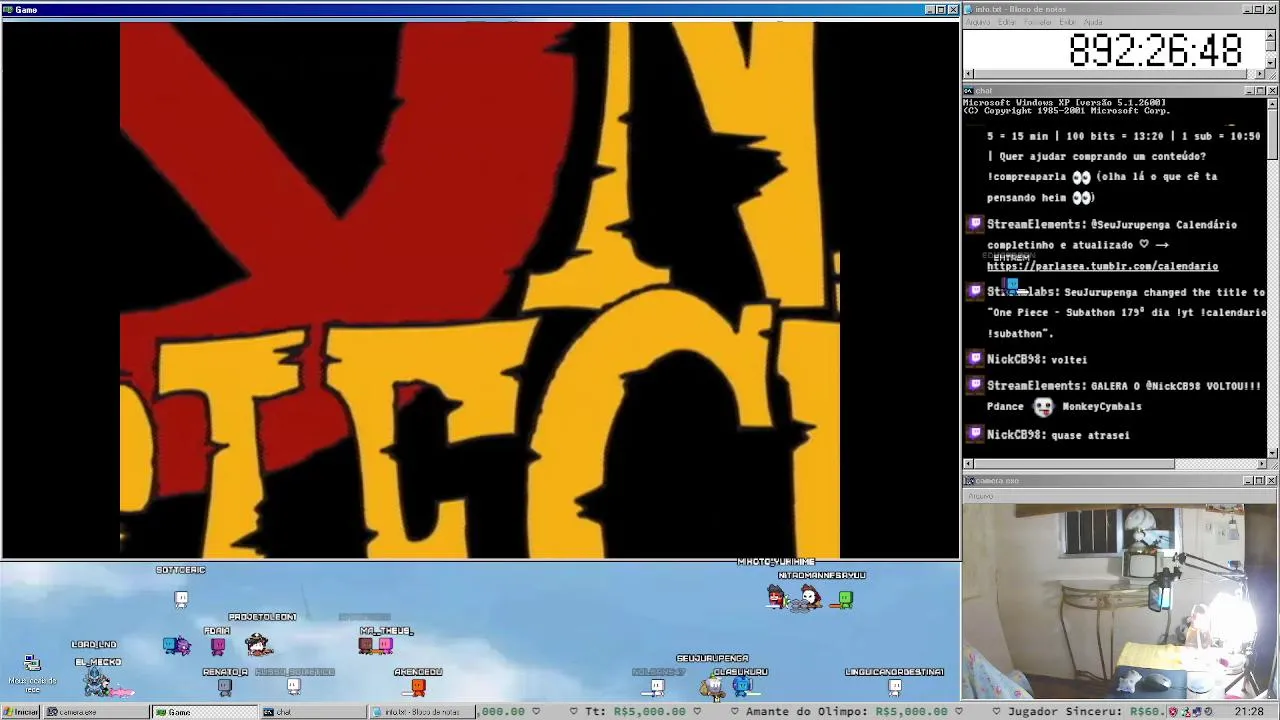The width and height of the screenshot is (1280, 720).
Task: Open the Formatar menu in Bloco de notas
Action: pos(1037,22)
